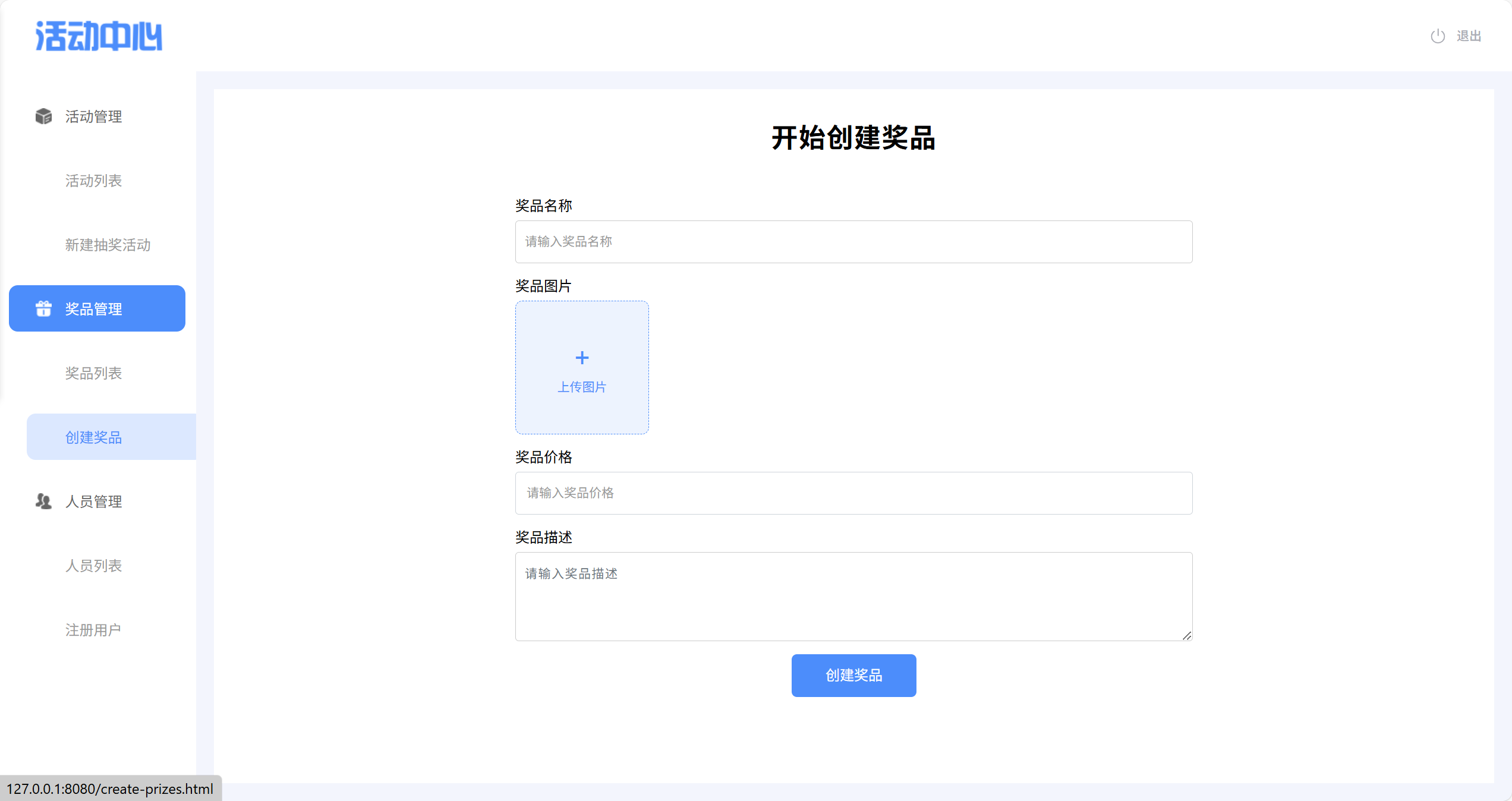
Task: Click the description textarea resize handle
Action: (1186, 635)
